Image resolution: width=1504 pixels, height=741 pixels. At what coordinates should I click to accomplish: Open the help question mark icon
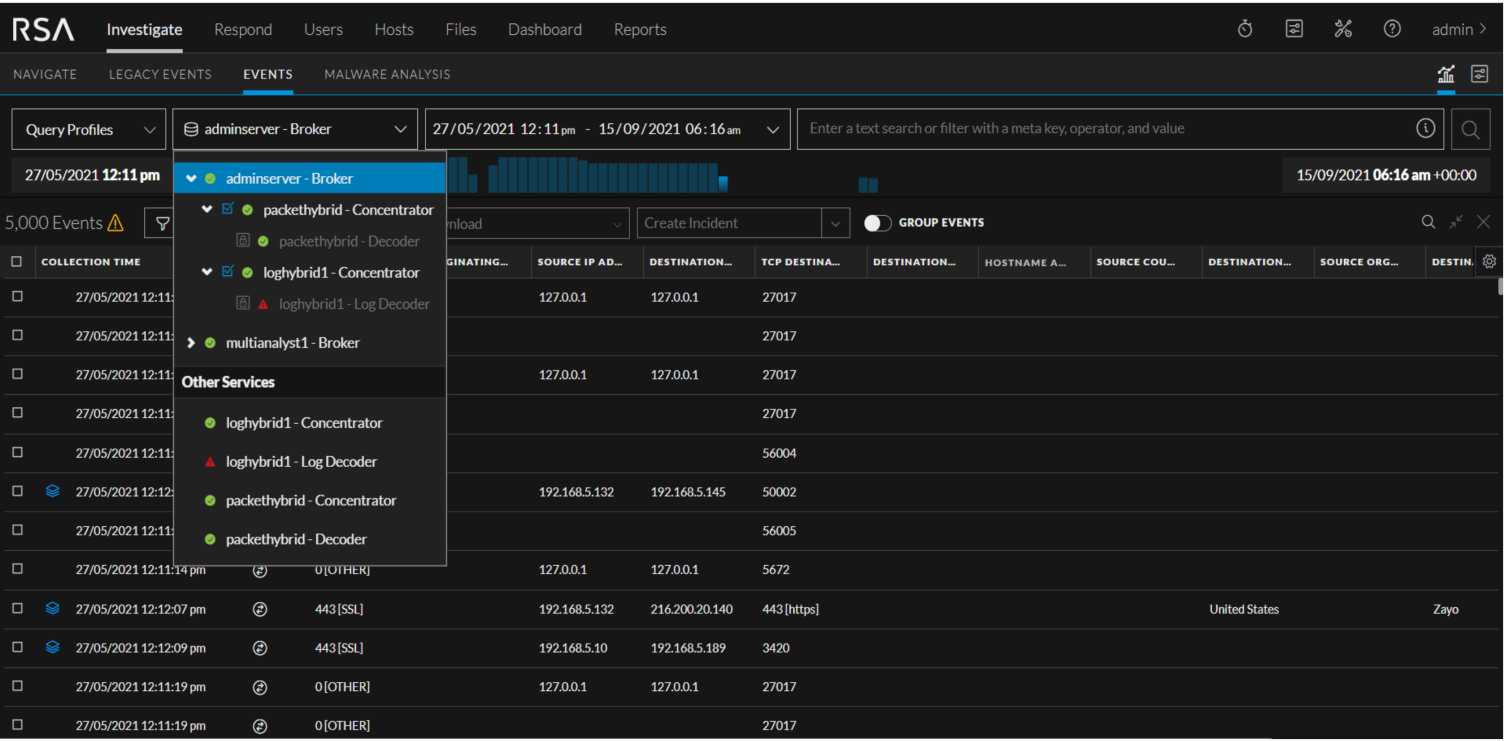click(x=1392, y=29)
